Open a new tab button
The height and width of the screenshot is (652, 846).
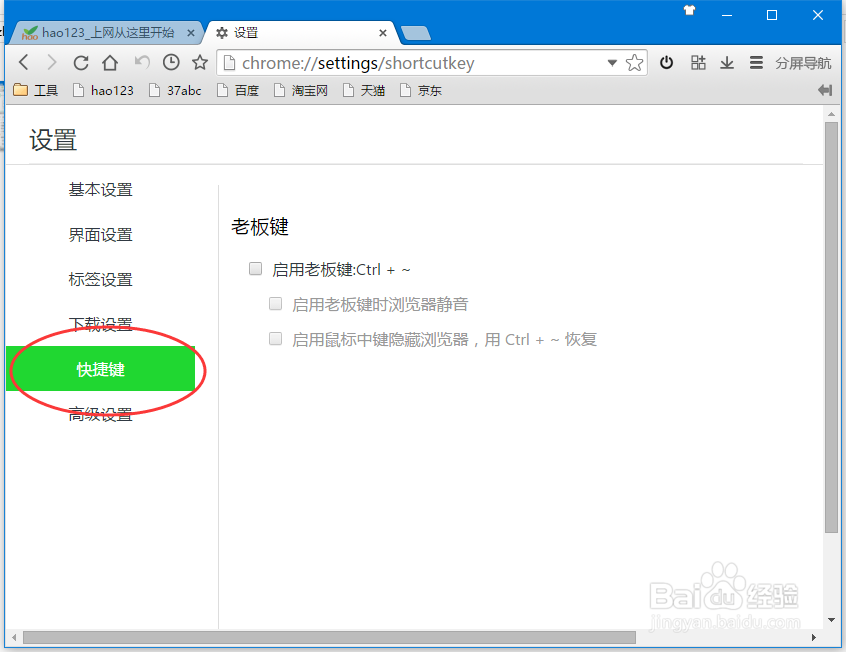[x=416, y=33]
